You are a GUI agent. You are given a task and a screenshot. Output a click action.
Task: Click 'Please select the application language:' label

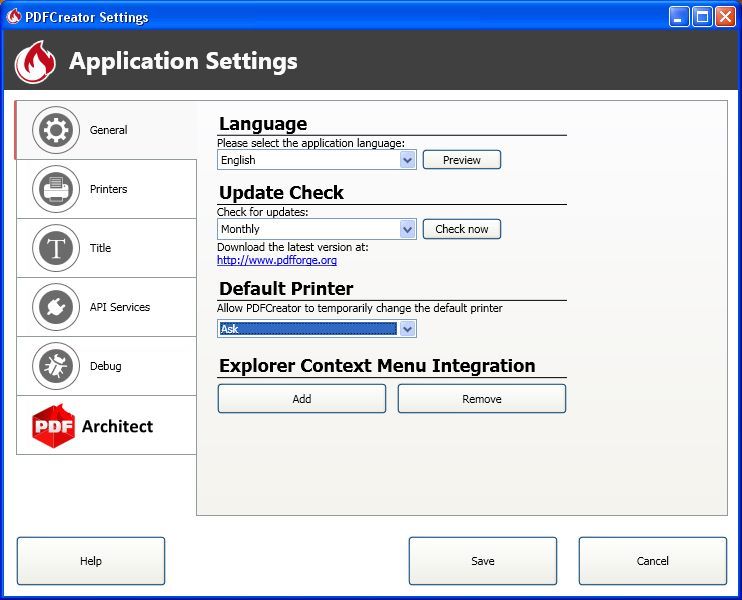[311, 143]
